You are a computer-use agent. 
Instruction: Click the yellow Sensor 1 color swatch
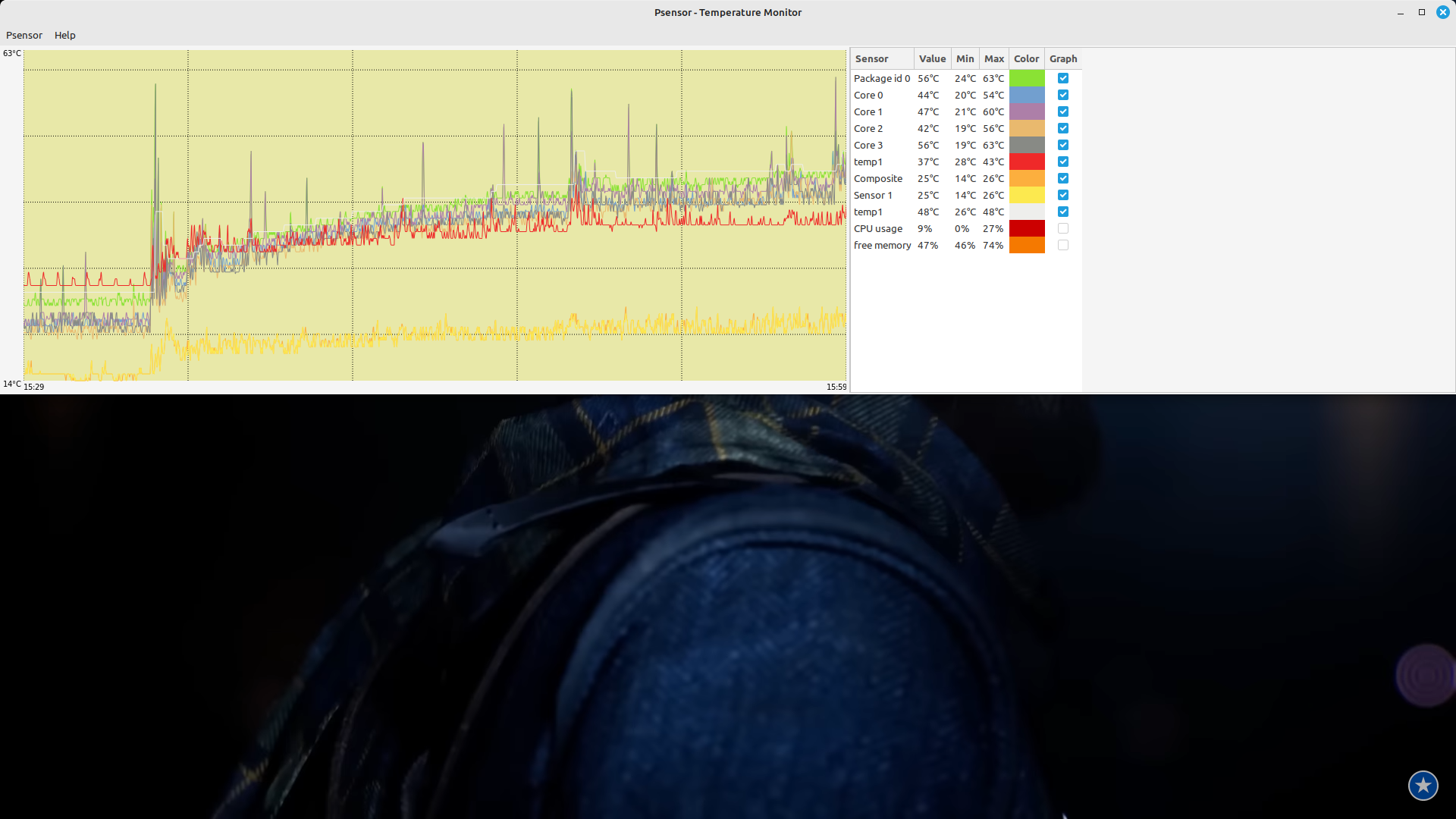(1027, 195)
